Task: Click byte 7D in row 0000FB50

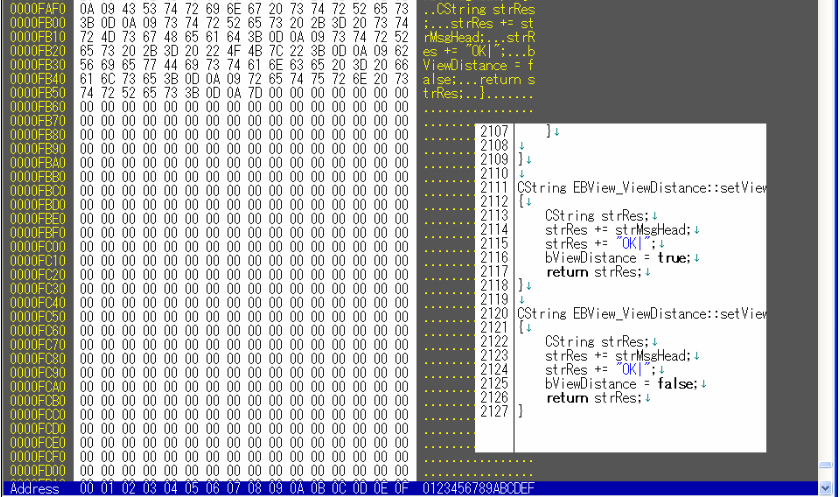Action: tap(254, 93)
